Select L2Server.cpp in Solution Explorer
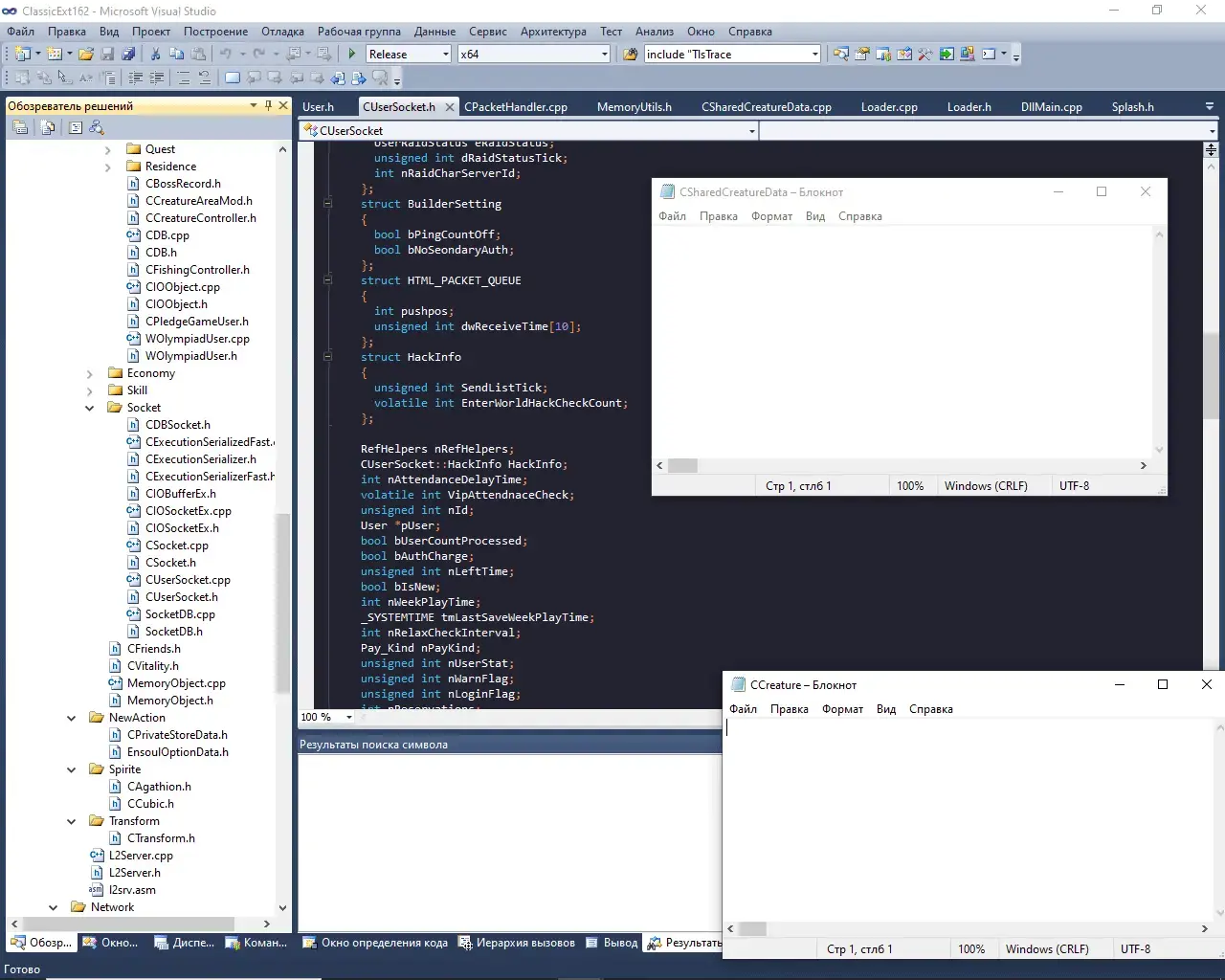The image size is (1225, 980). 141,856
